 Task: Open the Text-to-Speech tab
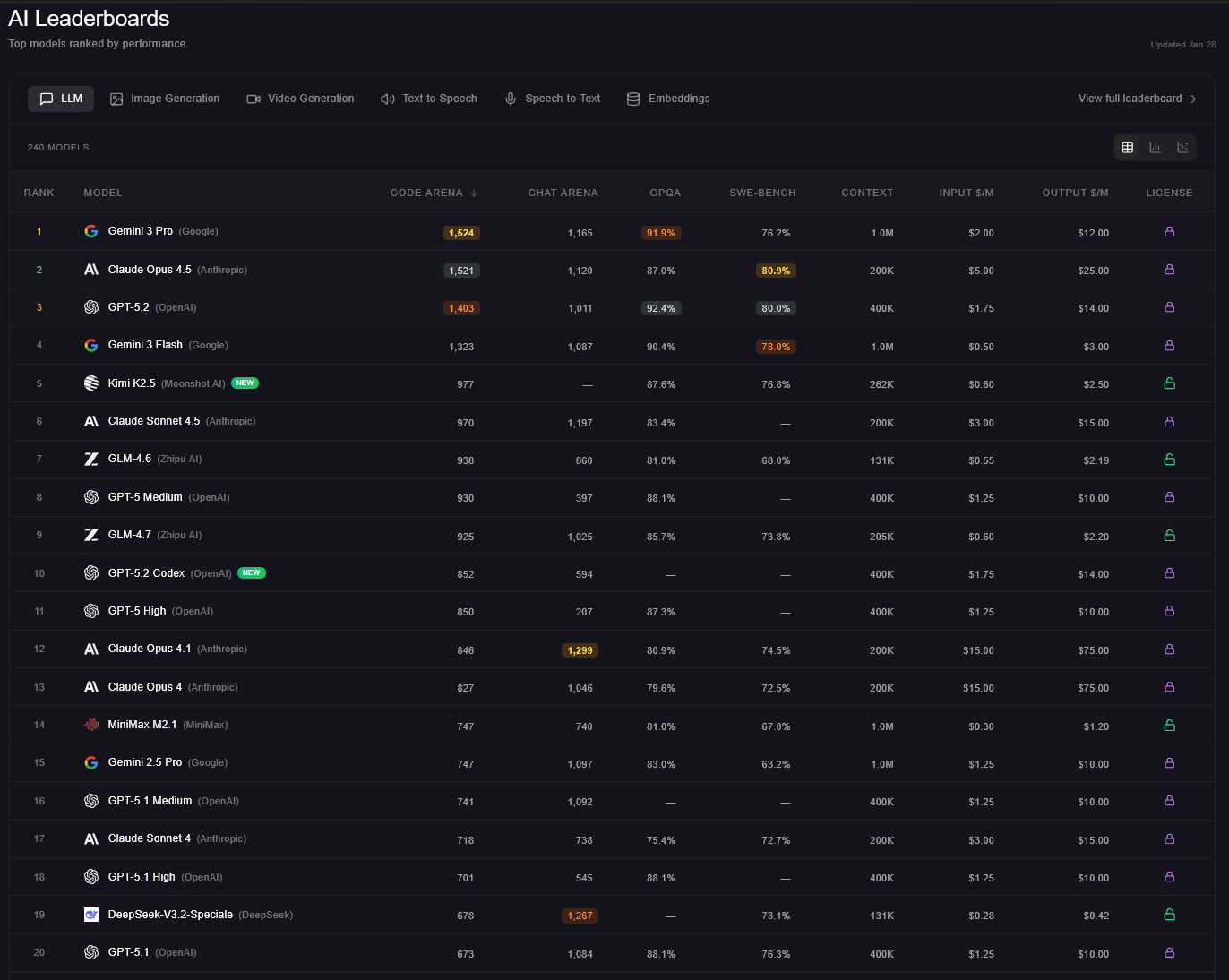(x=429, y=99)
